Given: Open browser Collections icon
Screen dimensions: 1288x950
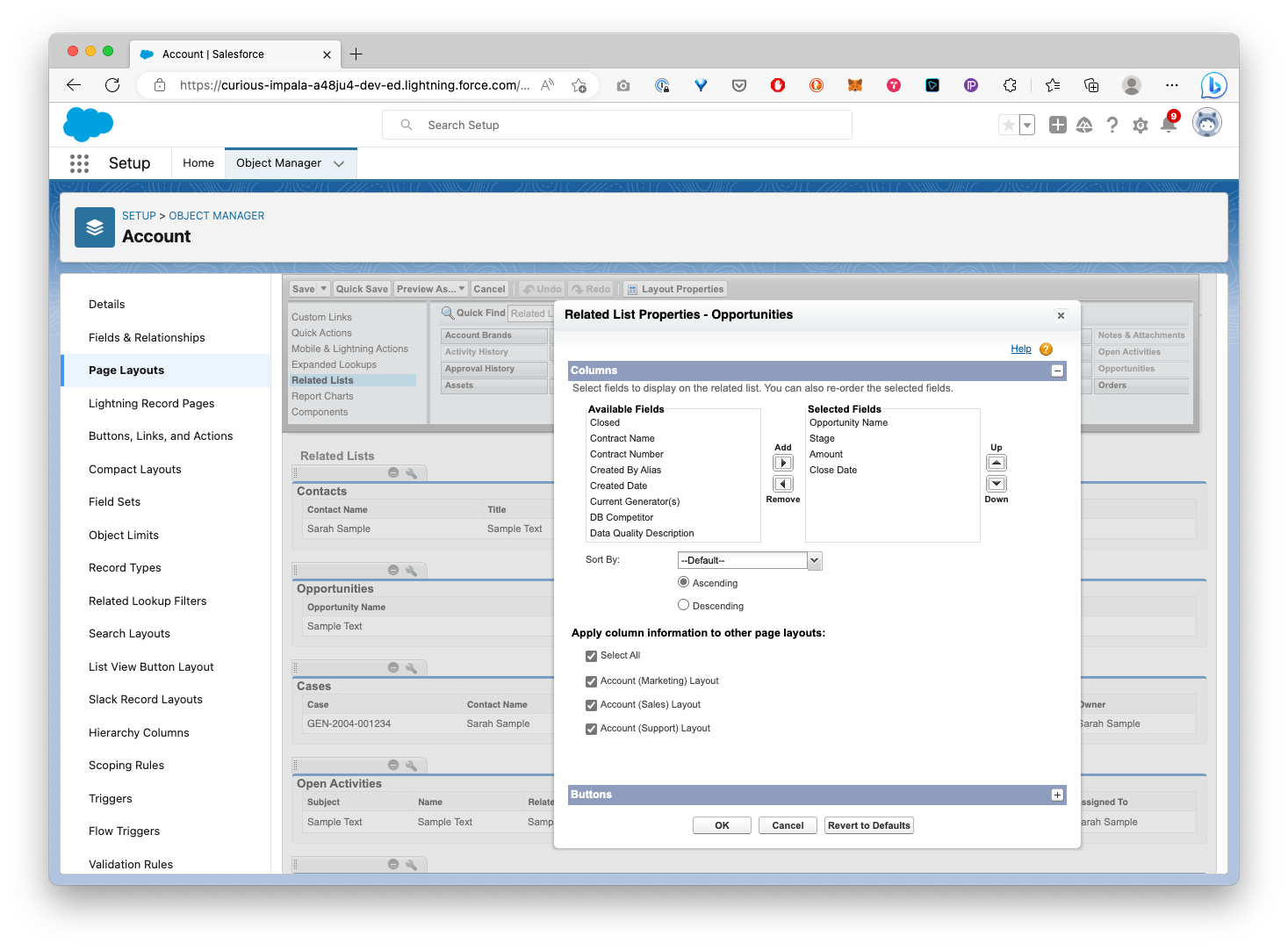Looking at the screenshot, I should (1091, 85).
